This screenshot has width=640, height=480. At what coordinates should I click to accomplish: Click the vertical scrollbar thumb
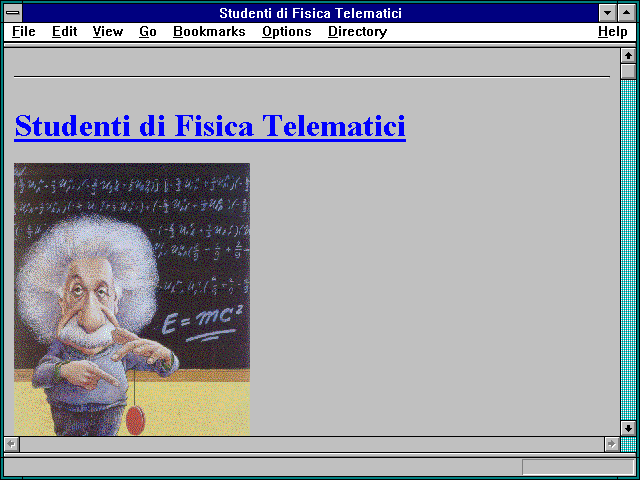pos(628,71)
